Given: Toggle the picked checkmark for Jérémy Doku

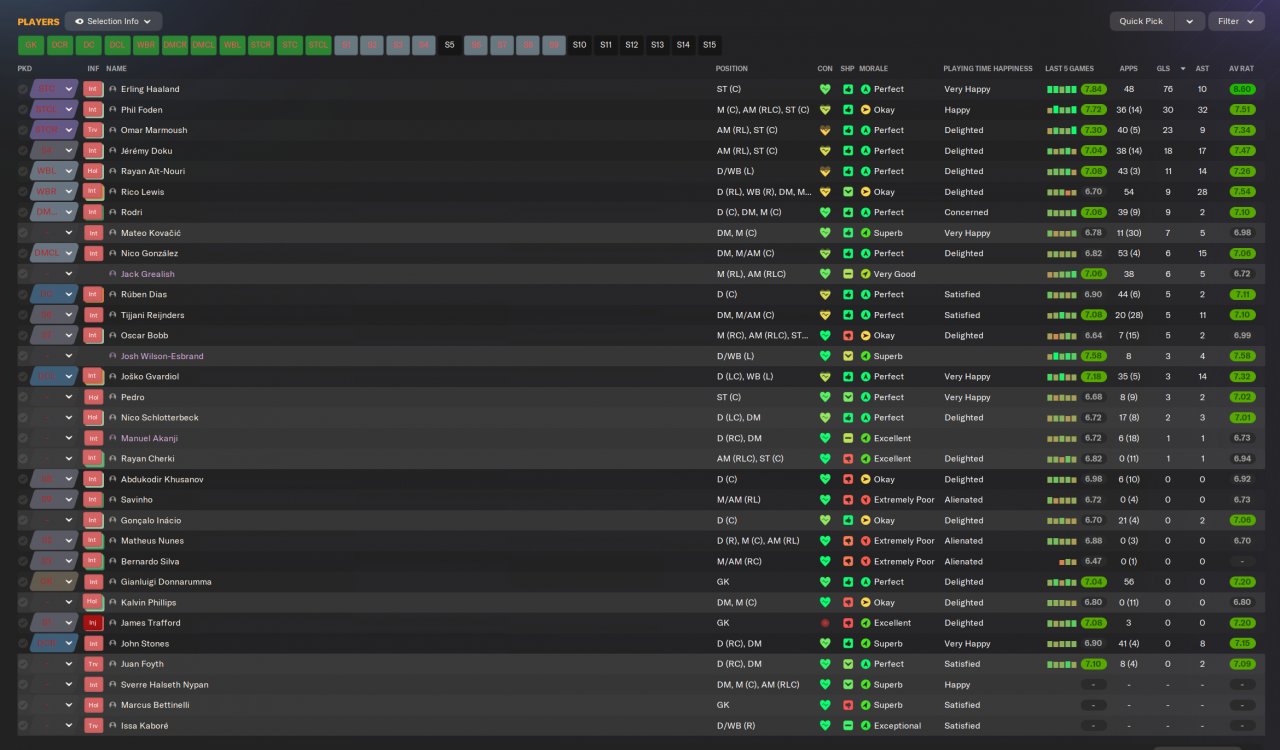Looking at the screenshot, I should [23, 151].
